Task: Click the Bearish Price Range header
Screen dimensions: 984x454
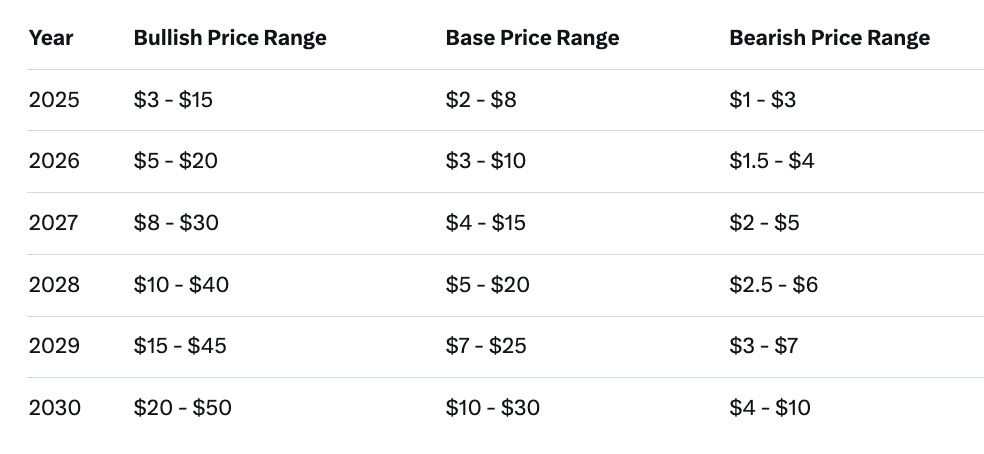Action: coord(829,38)
